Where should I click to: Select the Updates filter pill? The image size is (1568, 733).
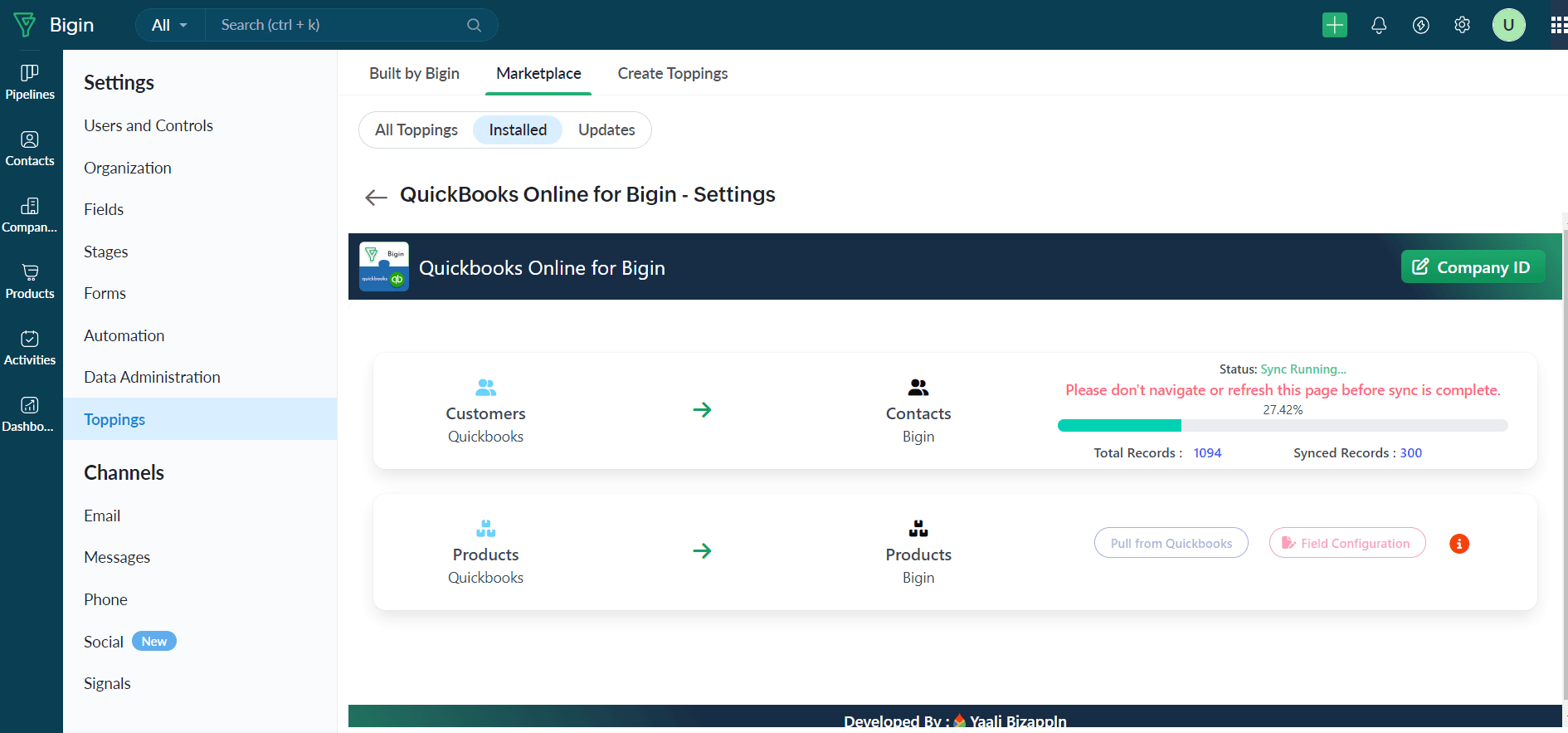point(606,129)
